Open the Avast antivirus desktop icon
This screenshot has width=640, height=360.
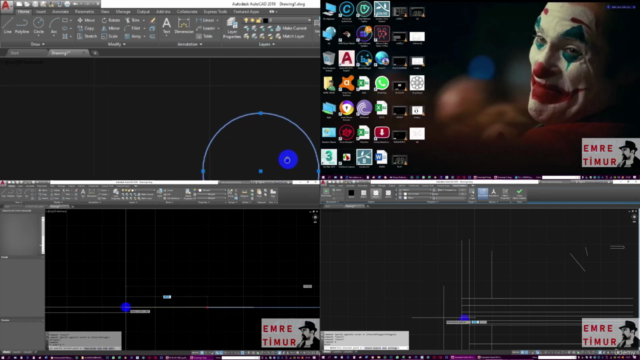pos(347,84)
